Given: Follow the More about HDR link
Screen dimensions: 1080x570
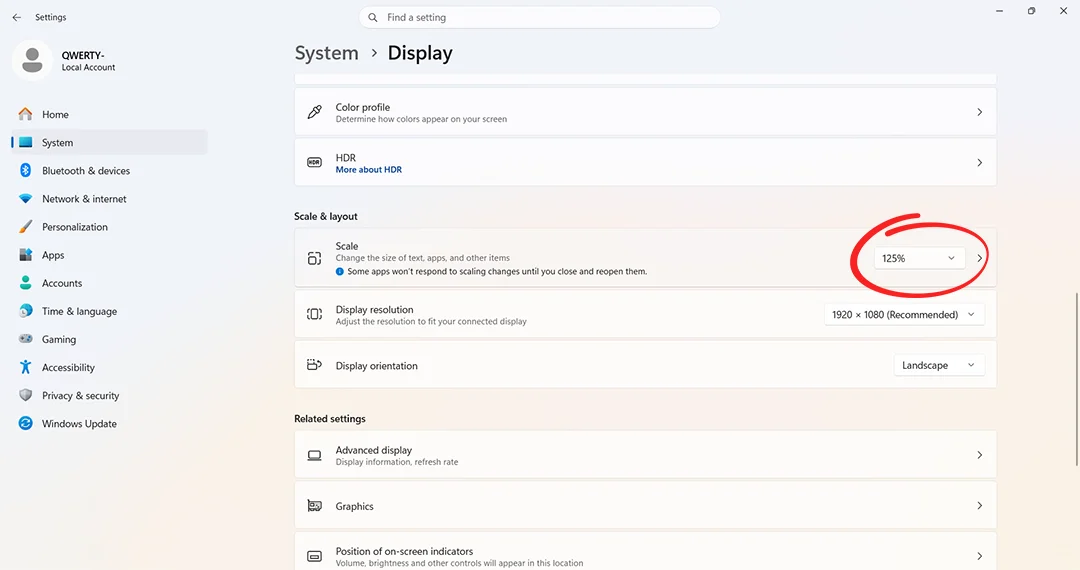Looking at the screenshot, I should (x=368, y=169).
